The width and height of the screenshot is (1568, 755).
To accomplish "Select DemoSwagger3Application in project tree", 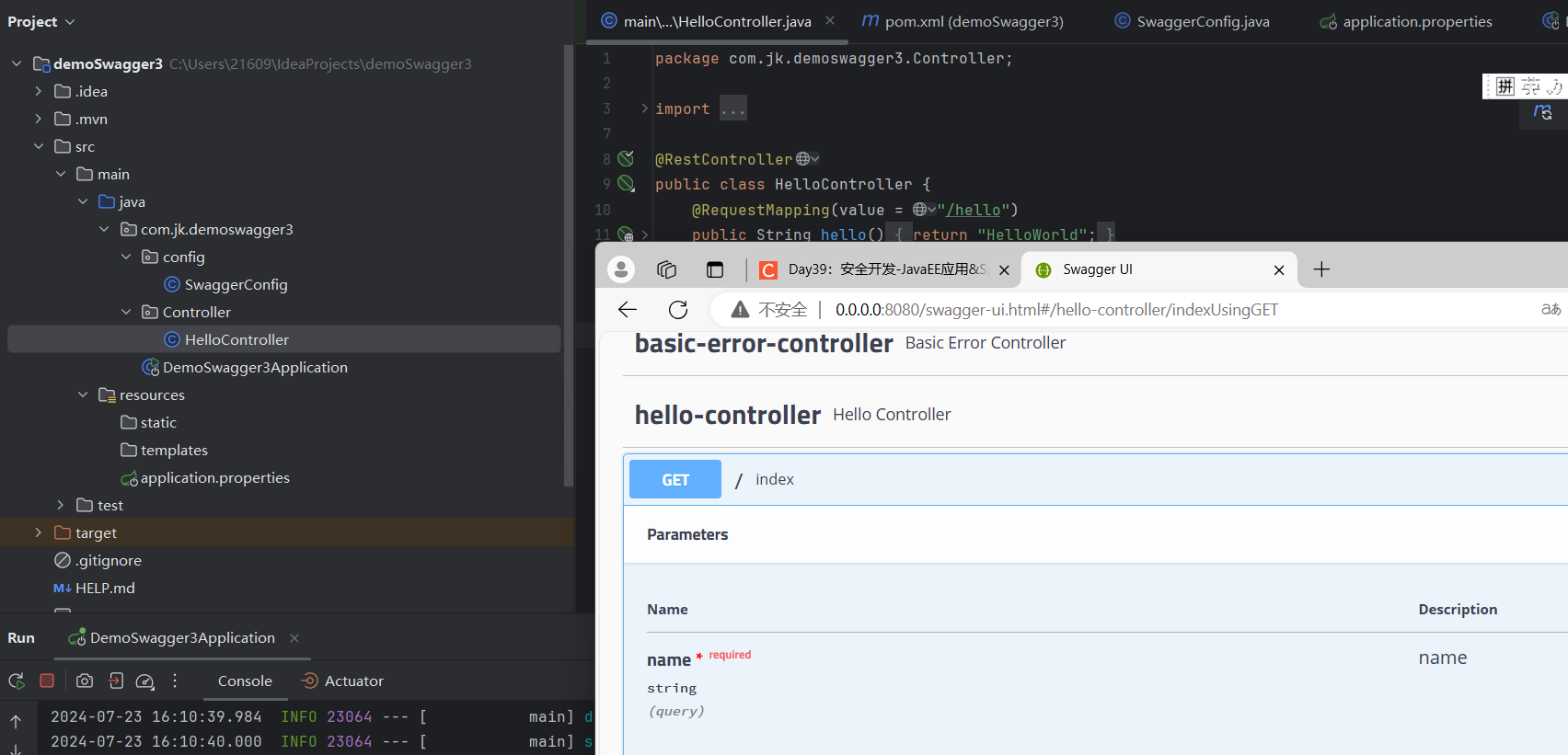I will coord(245,367).
